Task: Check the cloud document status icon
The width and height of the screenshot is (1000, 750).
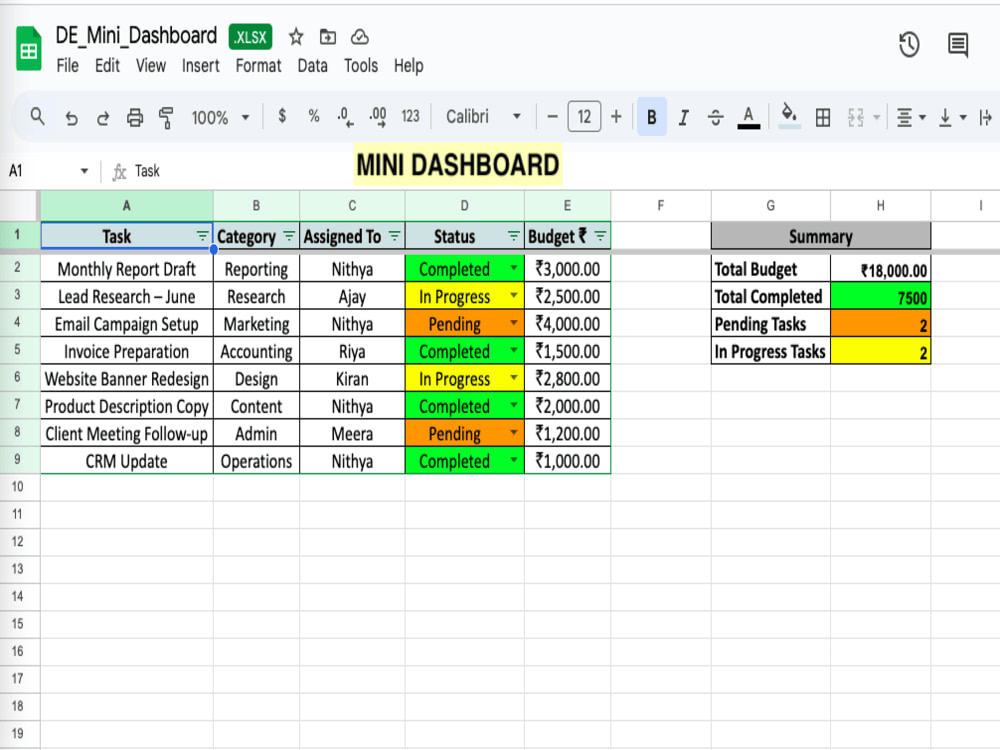Action: 360,37
